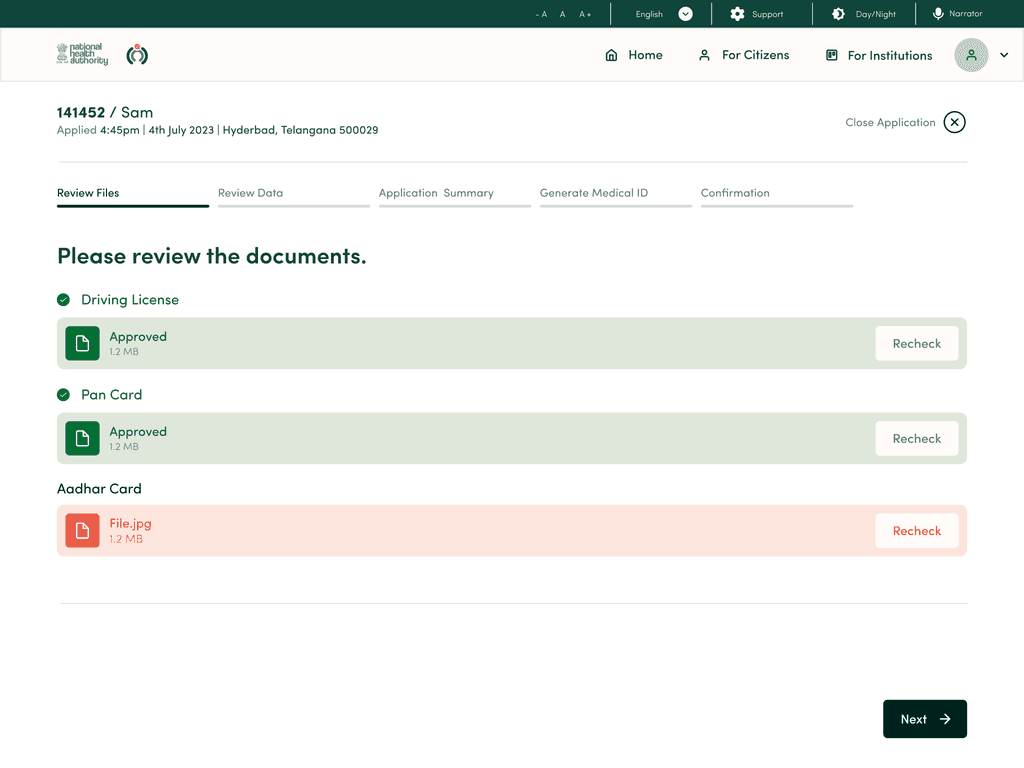Viewport: 1024px width, 768px height.
Task: Click the Narrator microphone icon
Action: click(938, 14)
